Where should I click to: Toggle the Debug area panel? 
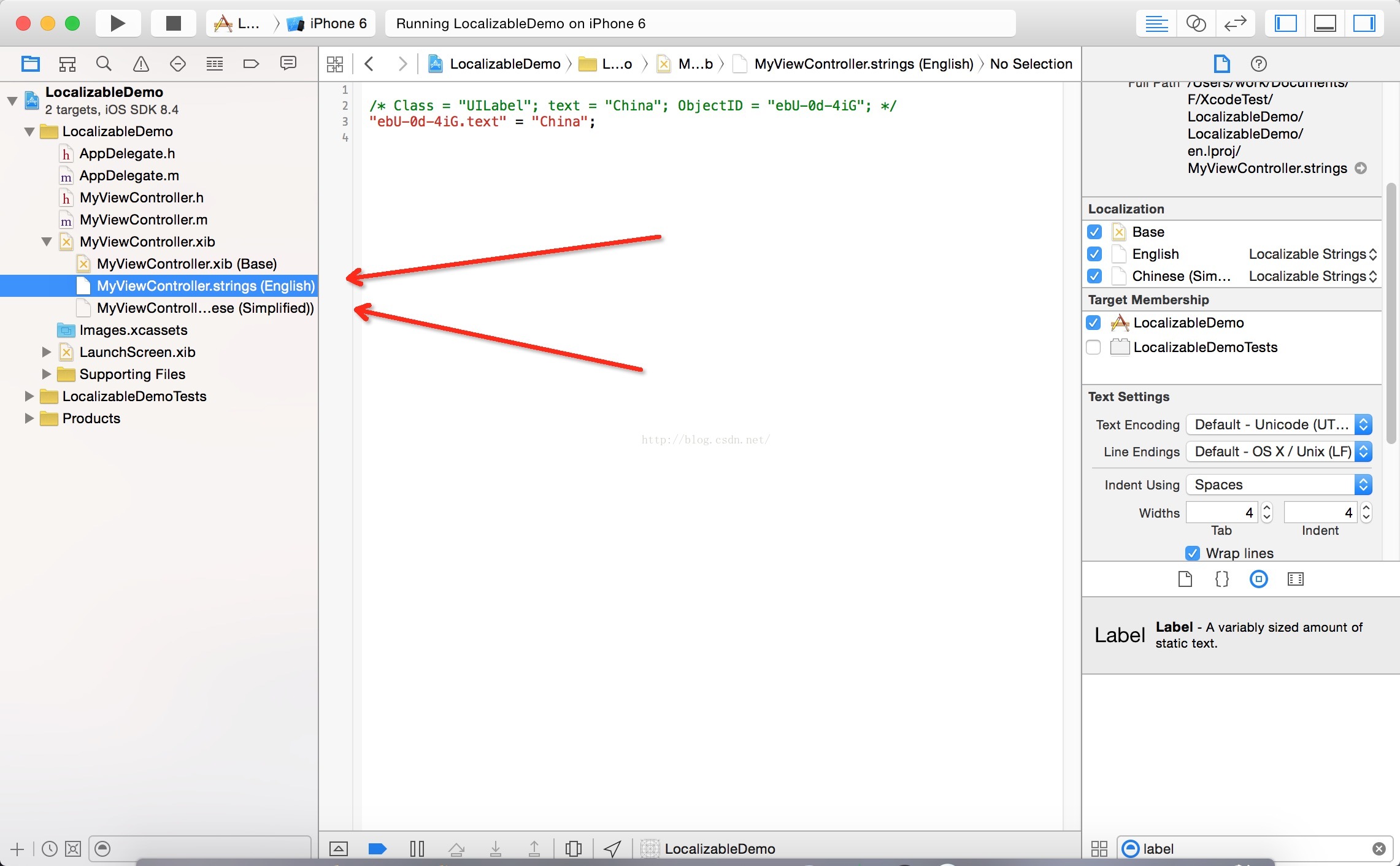pyautogui.click(x=1325, y=23)
